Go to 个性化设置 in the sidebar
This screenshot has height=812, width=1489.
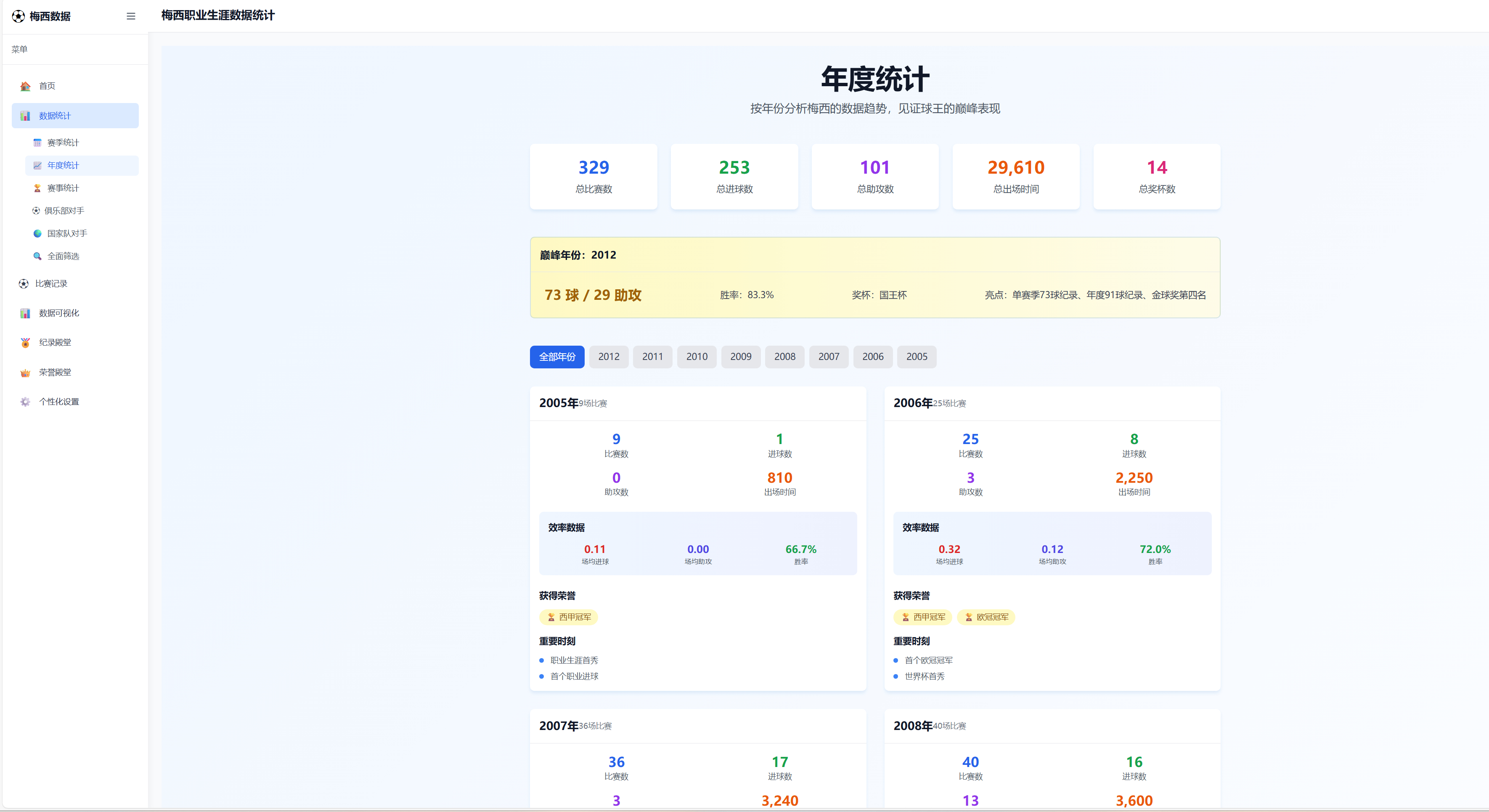click(75, 402)
